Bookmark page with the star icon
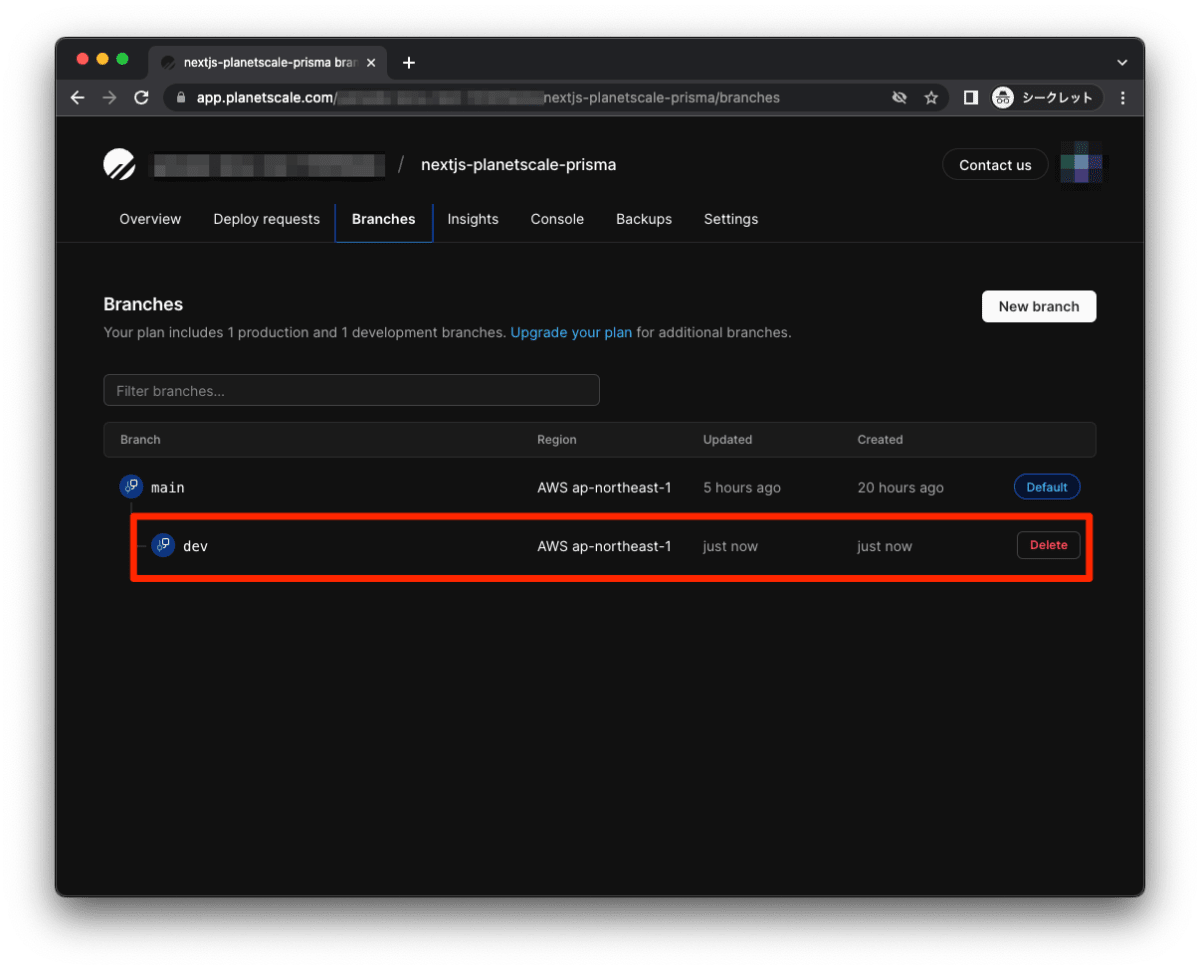The image size is (1200, 970). point(931,98)
